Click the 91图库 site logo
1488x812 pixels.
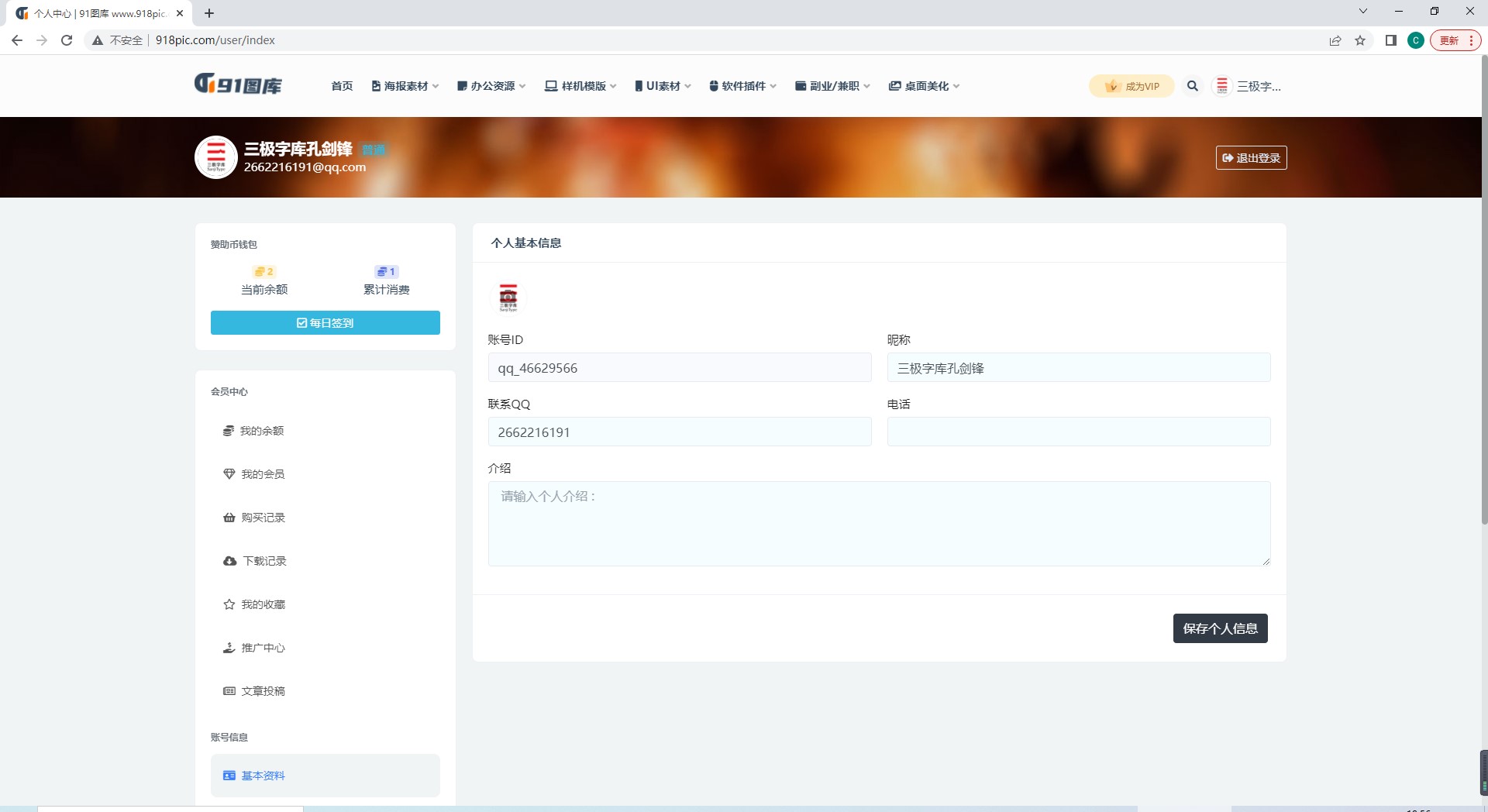[x=238, y=85]
